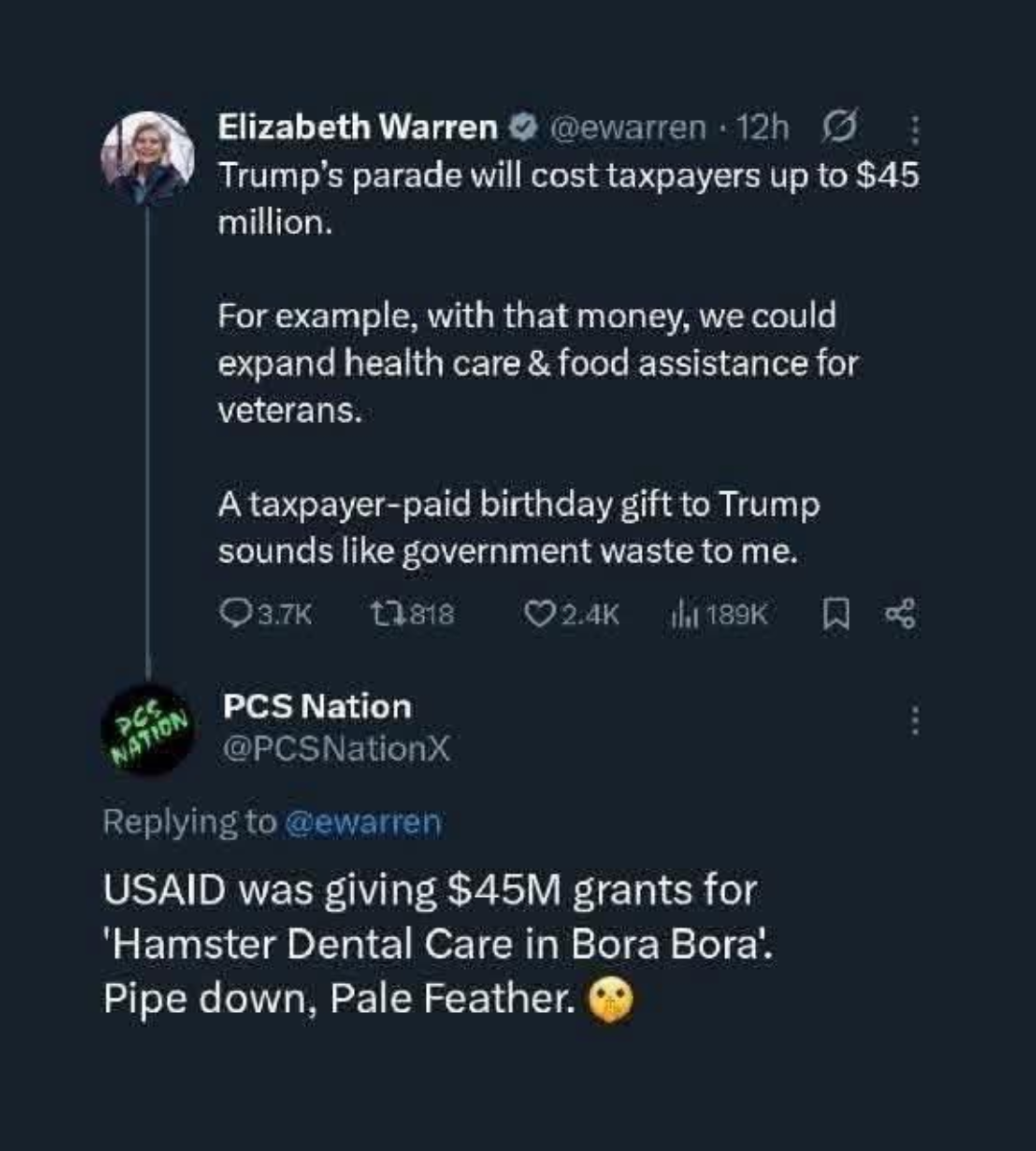Viewport: 1036px width, 1151px height.
Task: Click the reply icon showing 3.7K
Action: coord(235,614)
